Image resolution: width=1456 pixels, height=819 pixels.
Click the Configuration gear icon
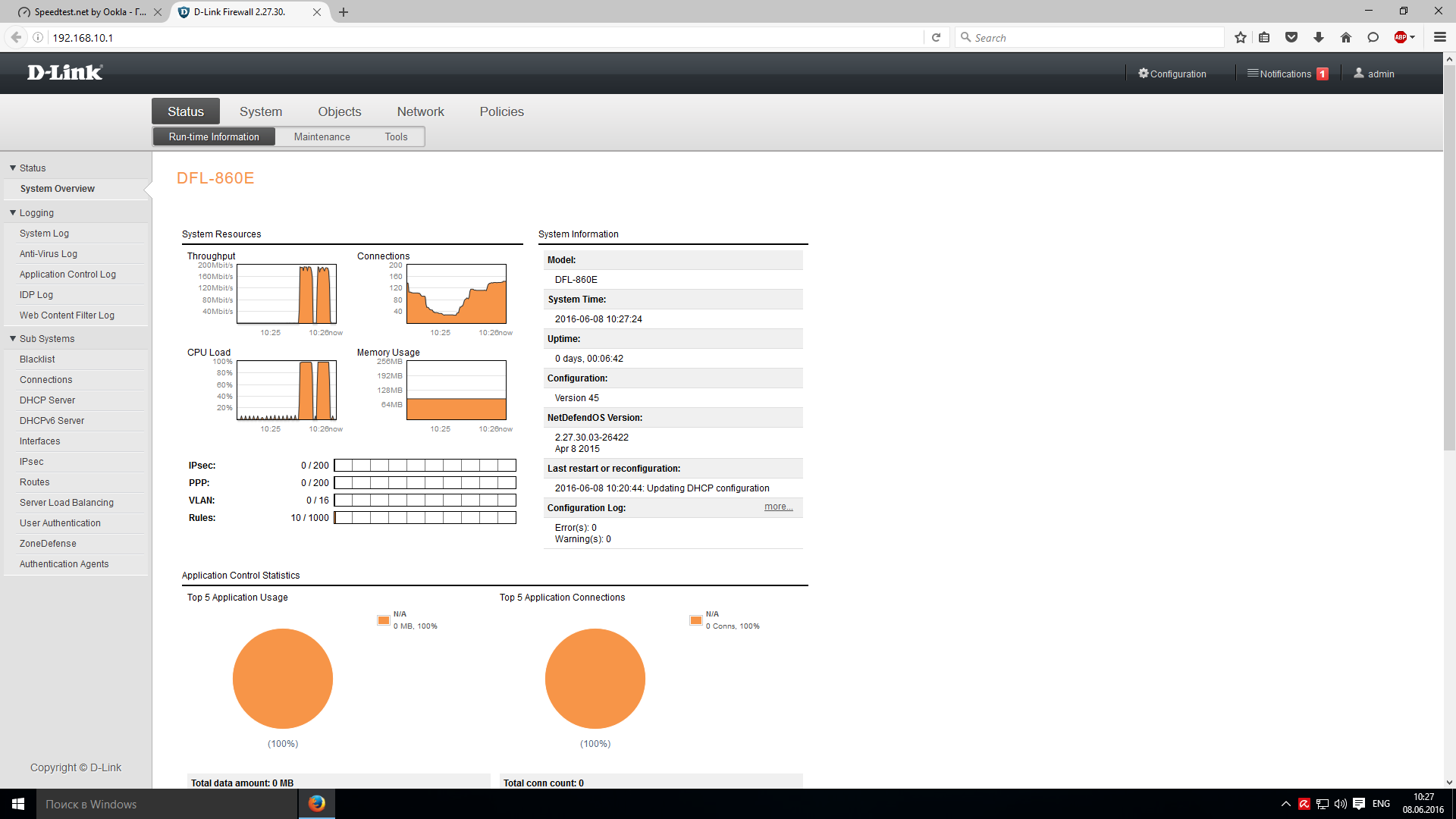[x=1144, y=74]
